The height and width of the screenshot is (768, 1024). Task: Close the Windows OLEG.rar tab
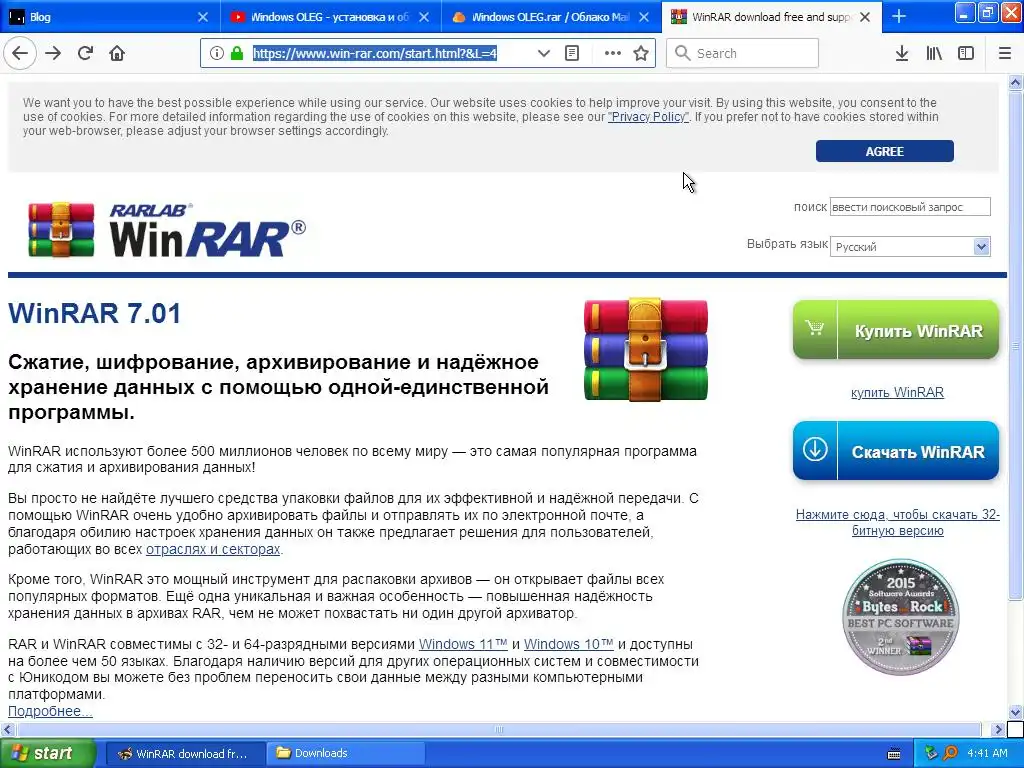(644, 17)
